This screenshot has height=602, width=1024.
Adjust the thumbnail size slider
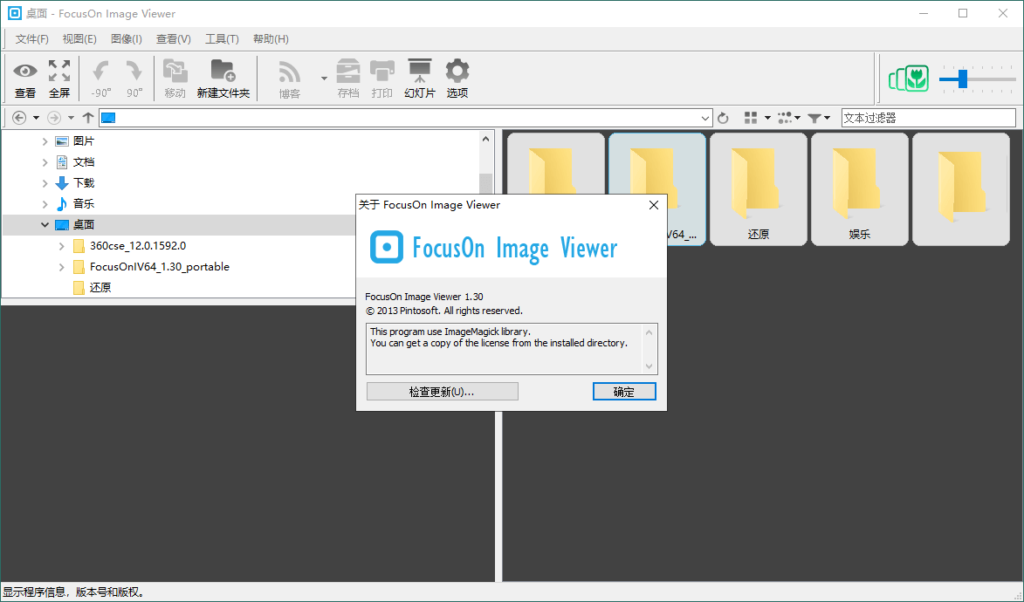point(963,79)
